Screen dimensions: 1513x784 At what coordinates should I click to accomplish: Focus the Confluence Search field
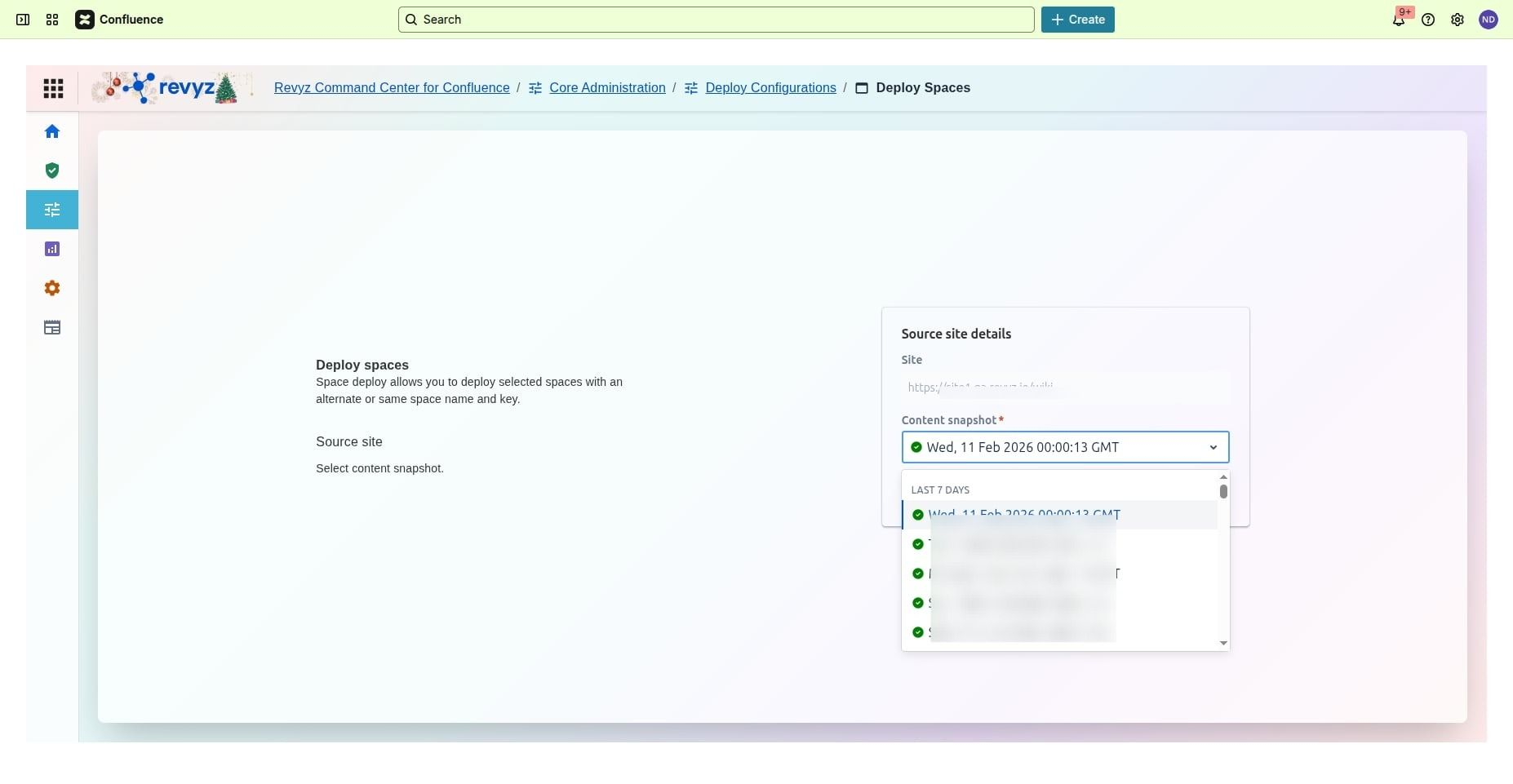(x=716, y=20)
